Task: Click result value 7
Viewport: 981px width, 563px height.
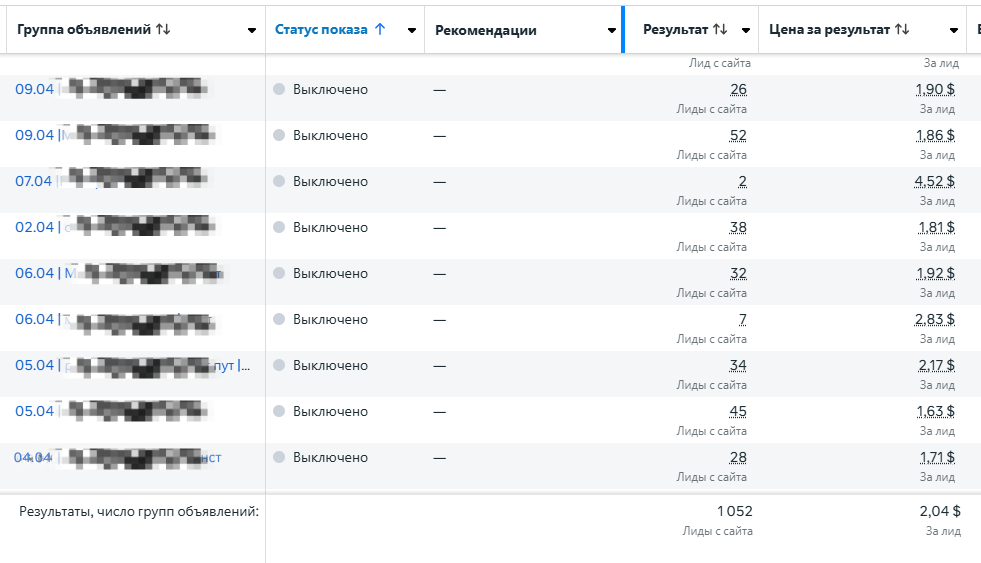Action: click(743, 320)
